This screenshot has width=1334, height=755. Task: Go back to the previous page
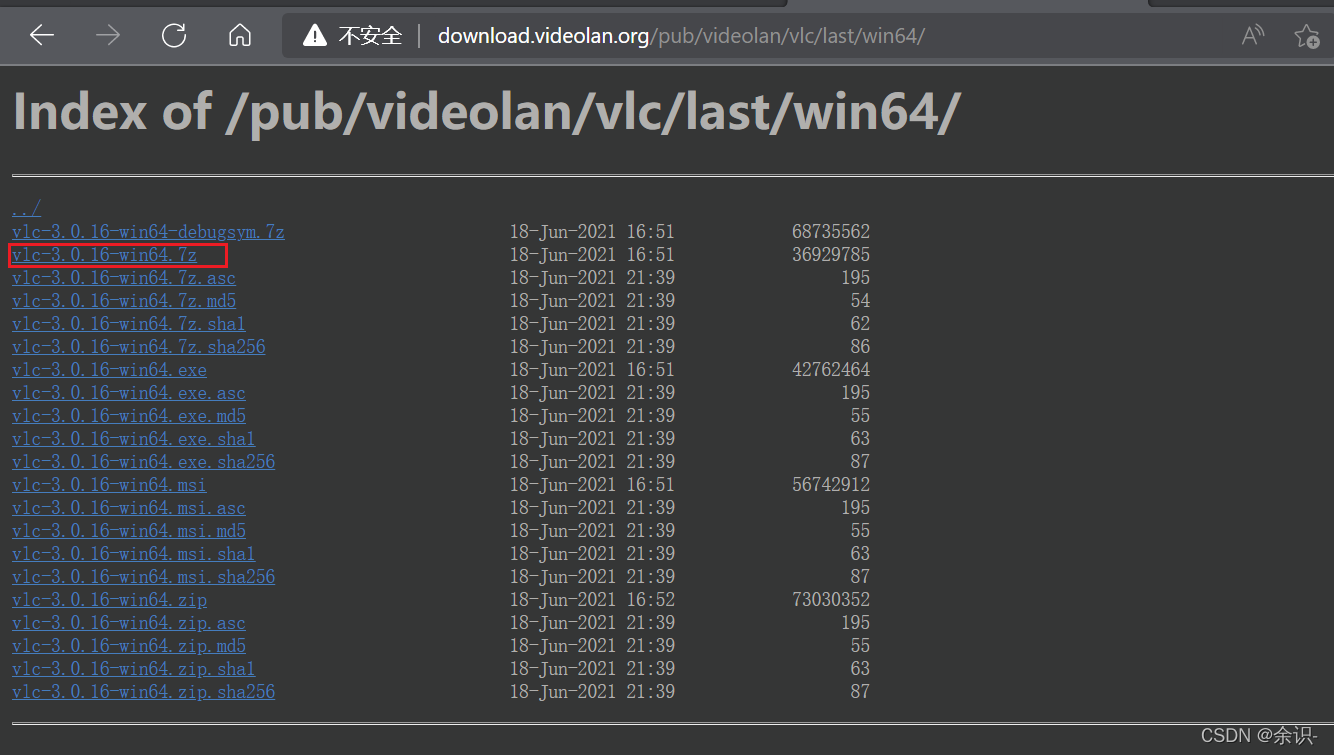pyautogui.click(x=42, y=36)
